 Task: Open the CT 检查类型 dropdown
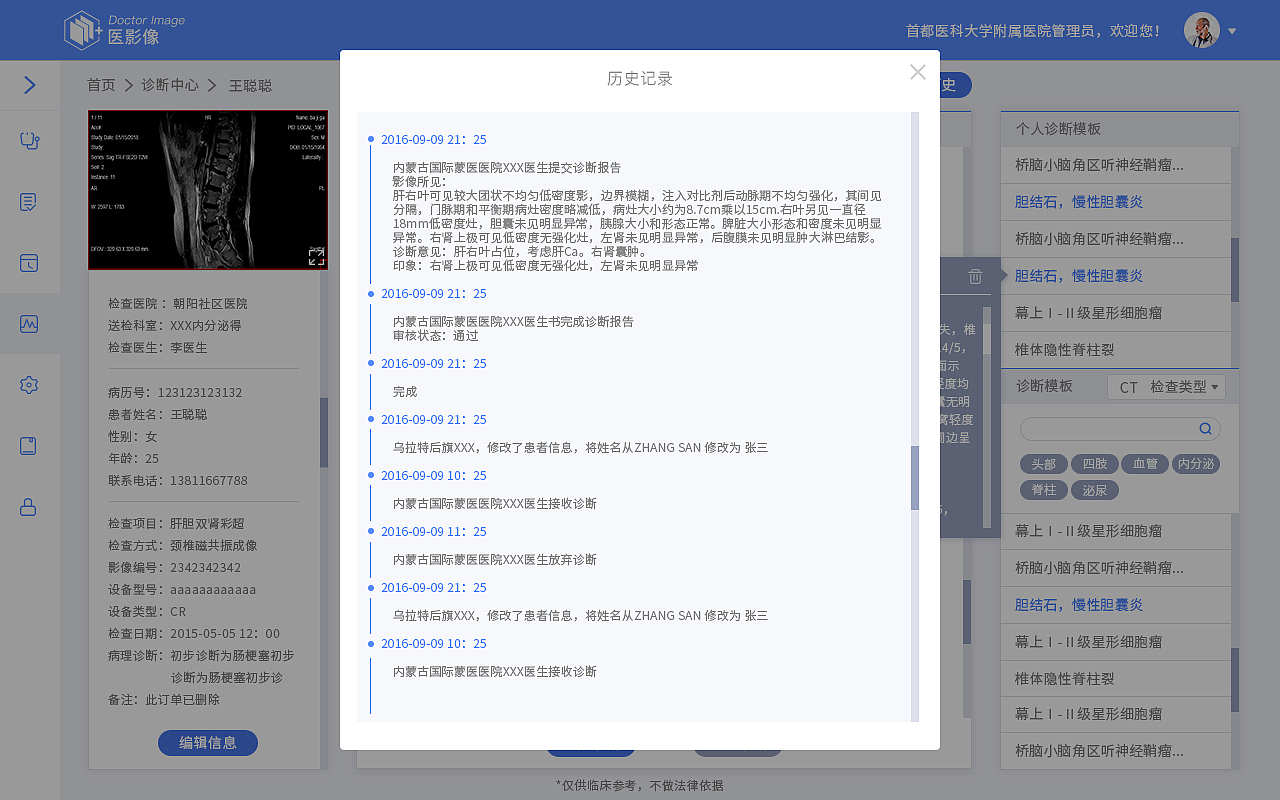coord(1166,386)
